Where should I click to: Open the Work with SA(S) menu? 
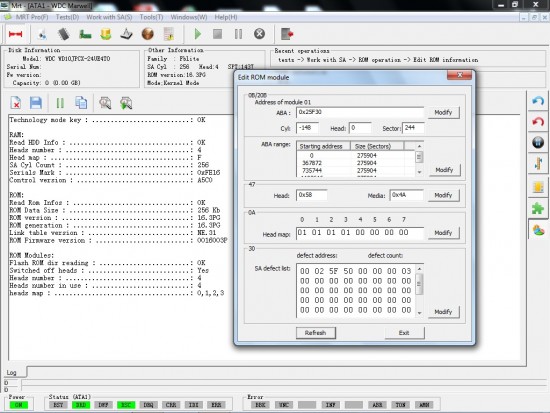tap(109, 17)
